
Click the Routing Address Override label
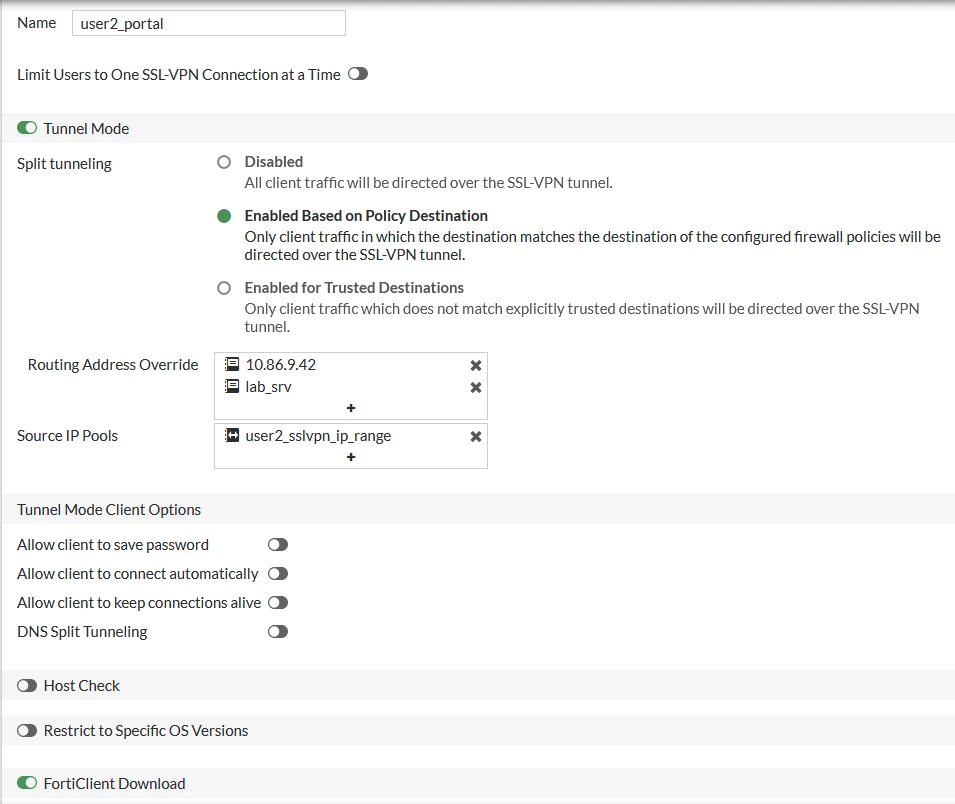point(113,364)
